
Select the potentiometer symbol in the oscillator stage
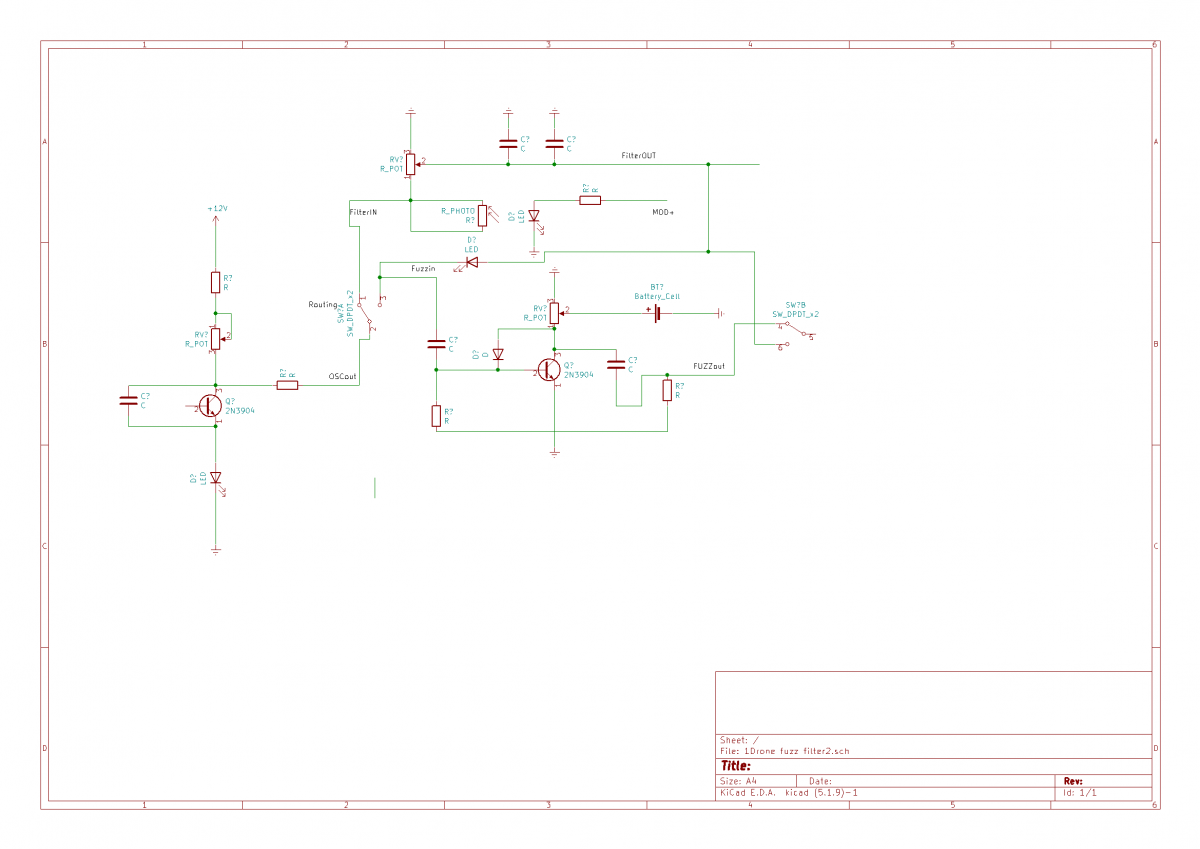click(216, 339)
